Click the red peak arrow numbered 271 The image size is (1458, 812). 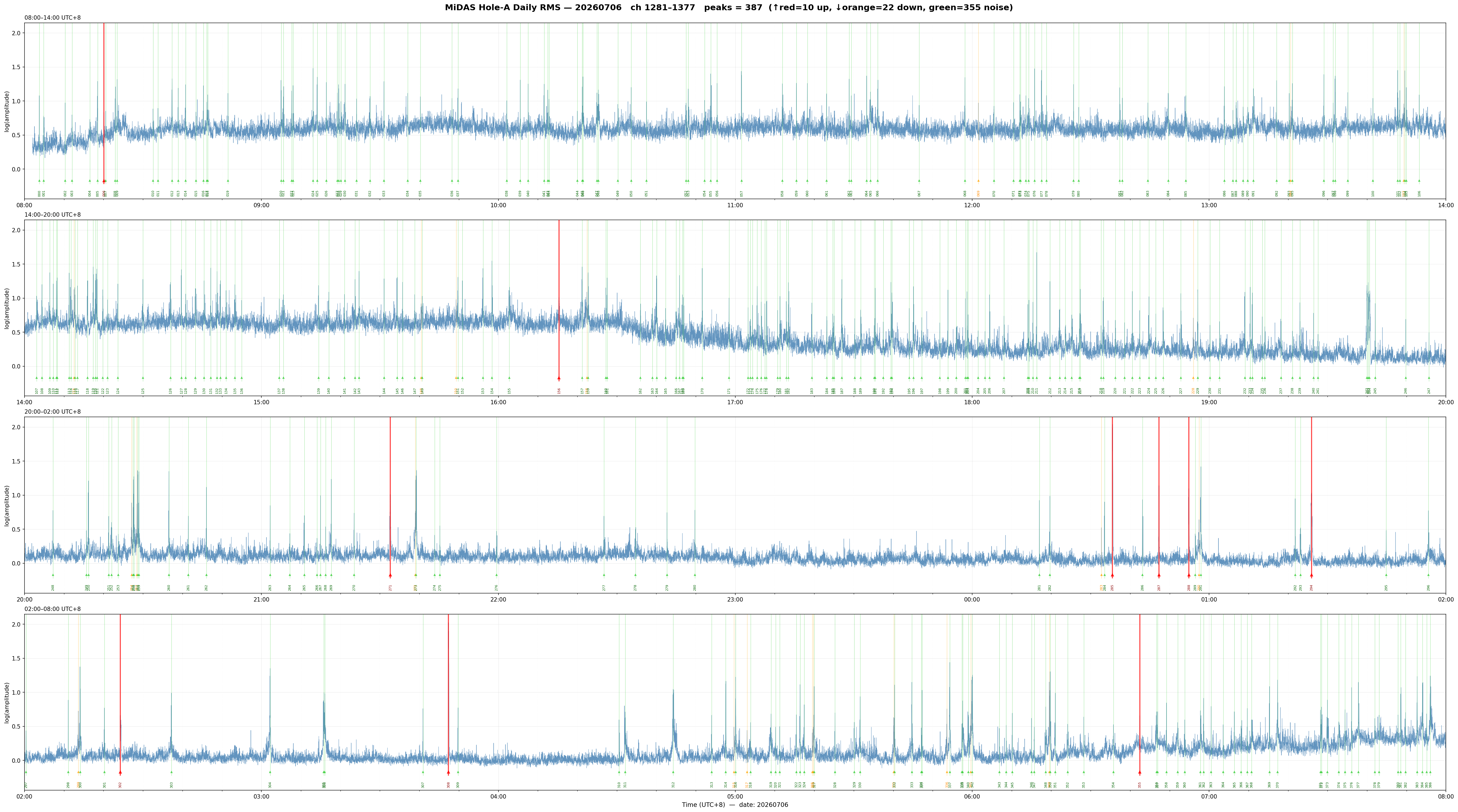point(390,575)
